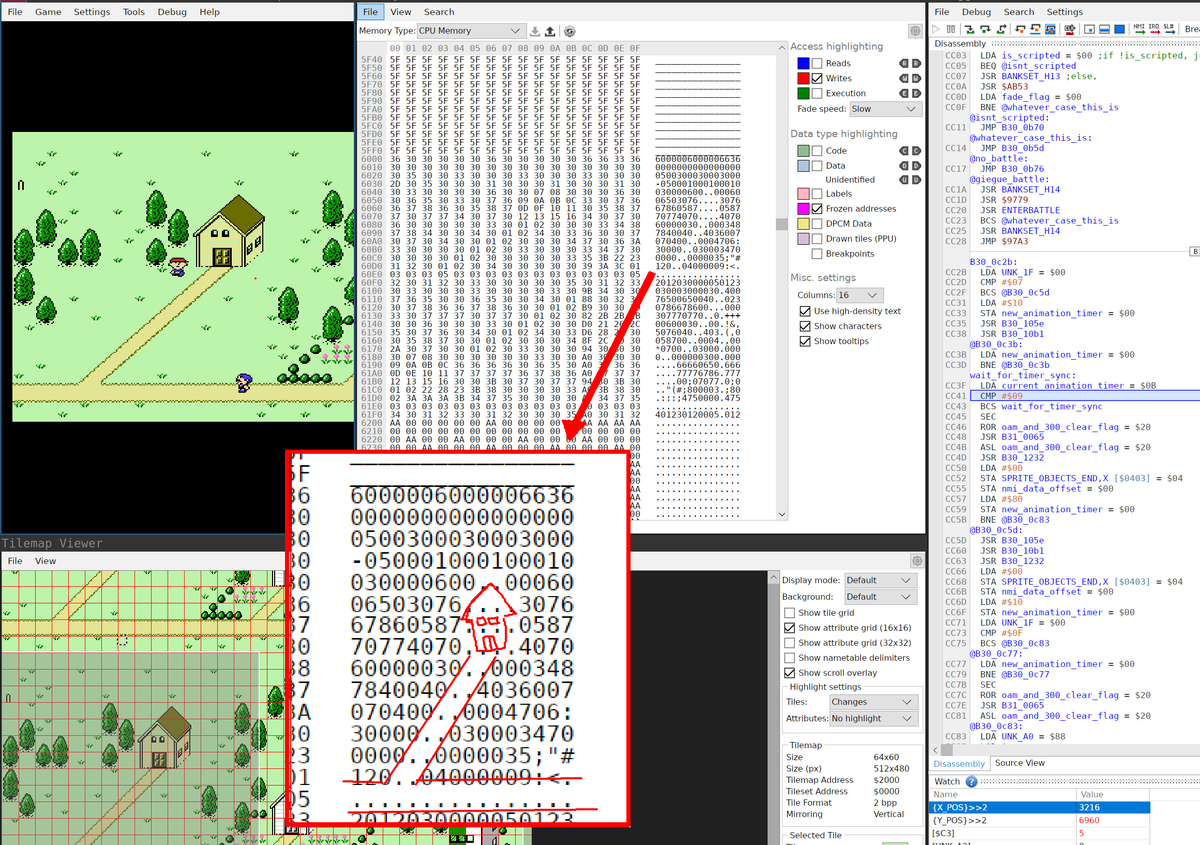Click second shortcut badge beside Writes

point(916,78)
